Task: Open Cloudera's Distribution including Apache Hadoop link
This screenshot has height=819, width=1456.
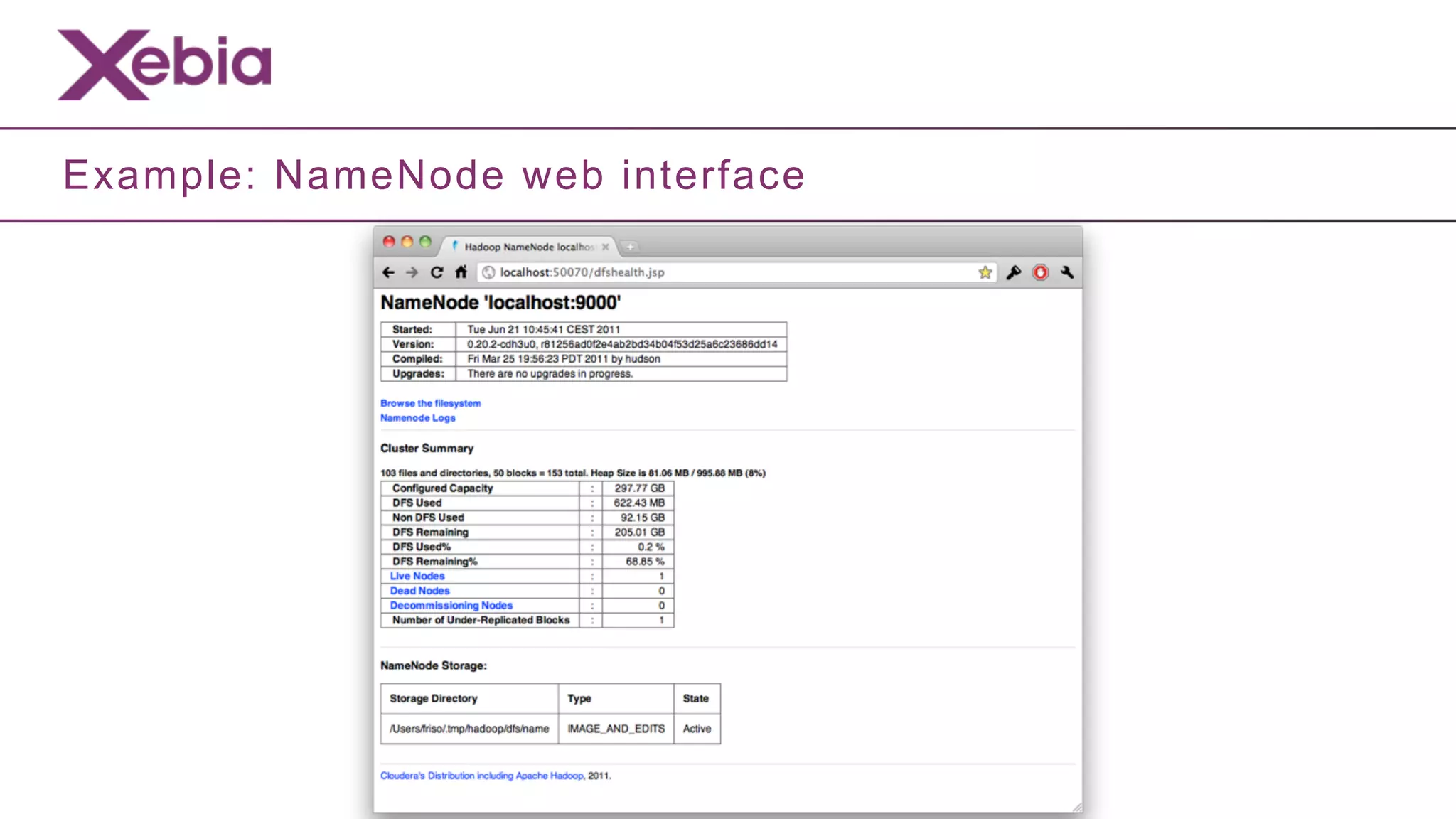Action: pos(481,776)
